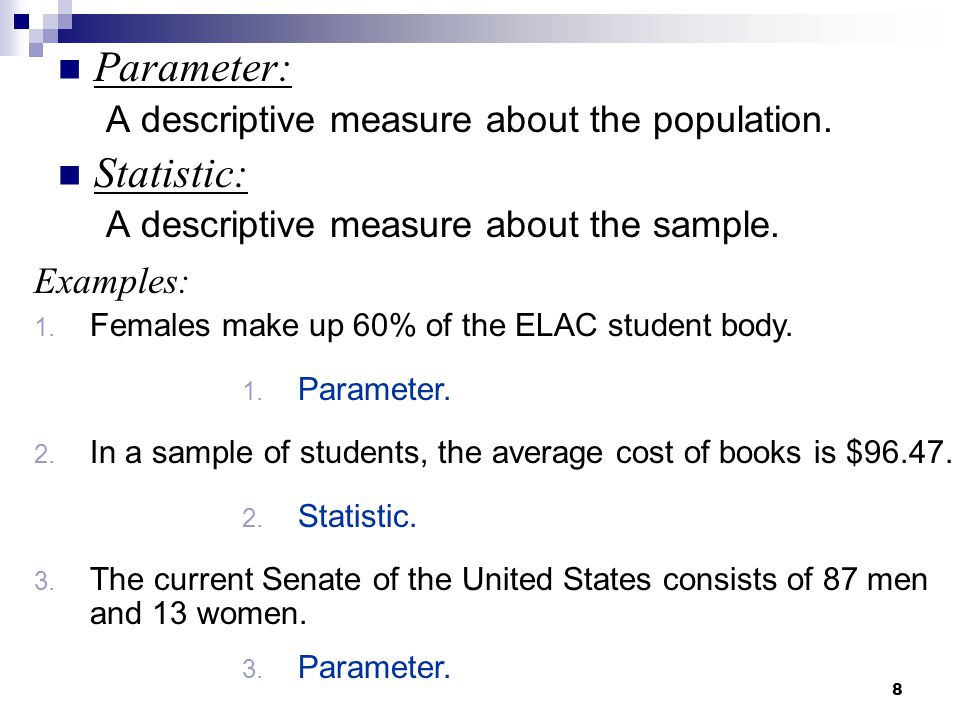Image resolution: width=960 pixels, height=720 pixels.
Task: Click the first blue Parameter. answer
Action: (x=374, y=389)
